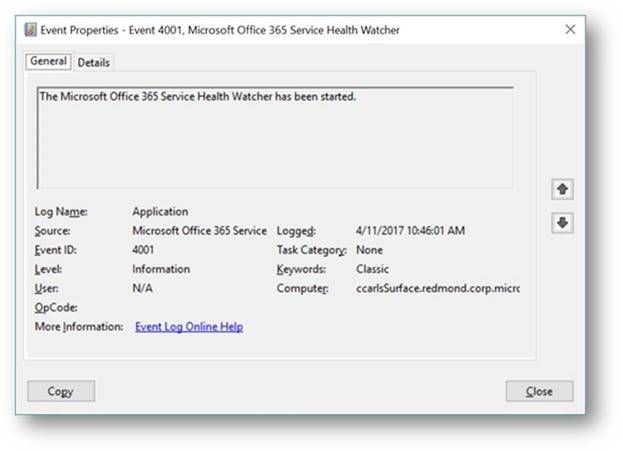Show previous event with up arrow

pyautogui.click(x=562, y=189)
